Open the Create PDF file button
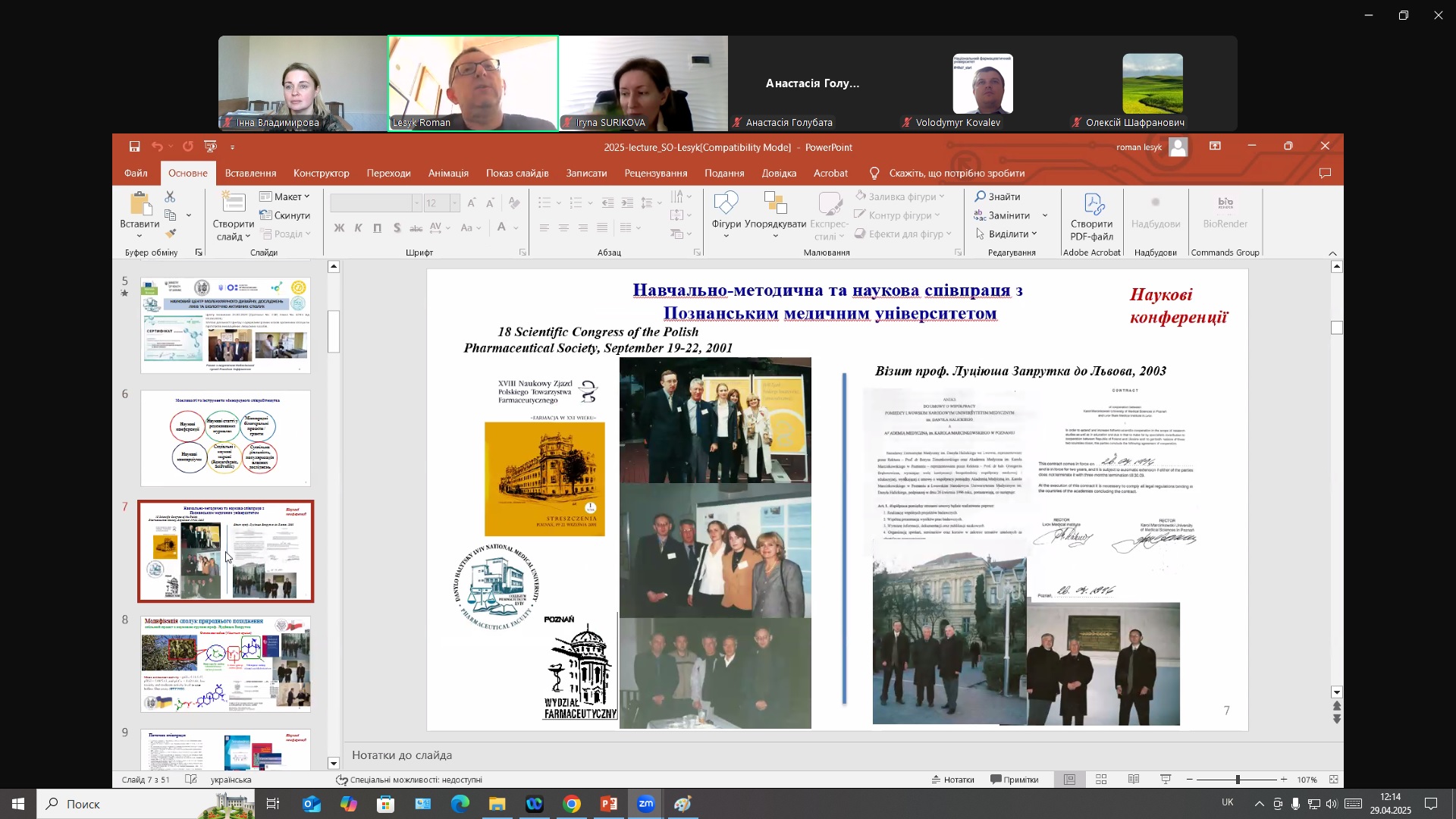 [1091, 218]
